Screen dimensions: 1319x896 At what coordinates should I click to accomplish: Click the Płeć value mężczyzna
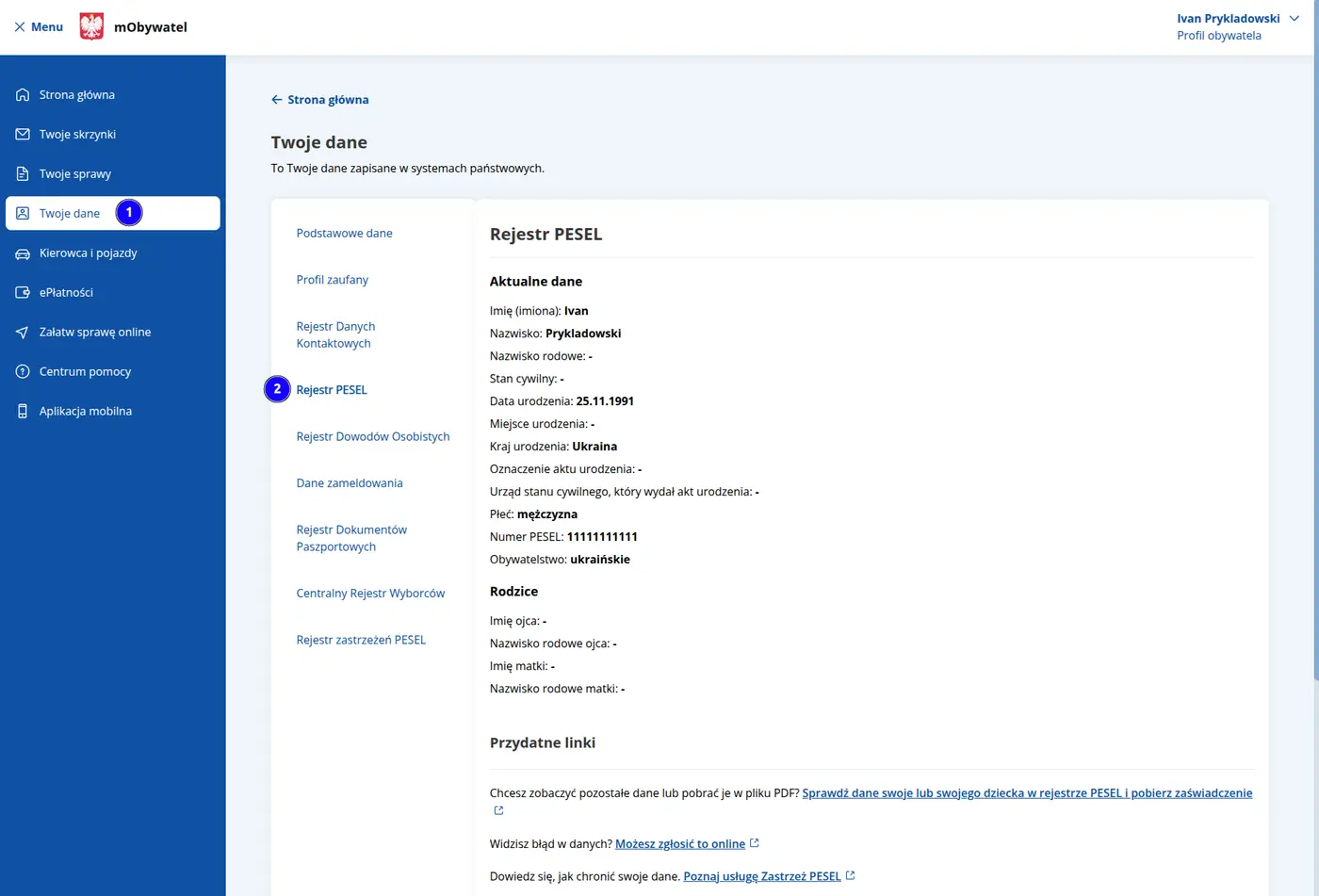(547, 514)
